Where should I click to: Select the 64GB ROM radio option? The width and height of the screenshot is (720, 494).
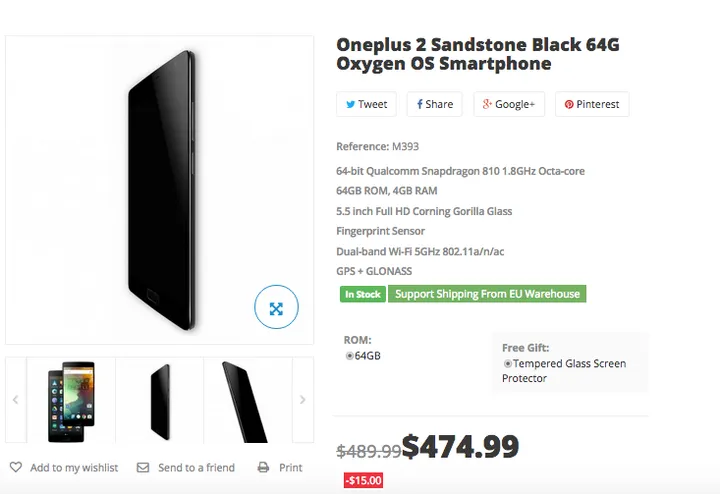(x=350, y=355)
